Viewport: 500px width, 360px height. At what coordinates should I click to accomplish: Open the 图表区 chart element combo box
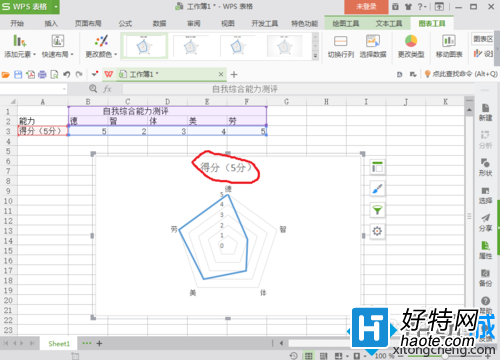point(483,39)
